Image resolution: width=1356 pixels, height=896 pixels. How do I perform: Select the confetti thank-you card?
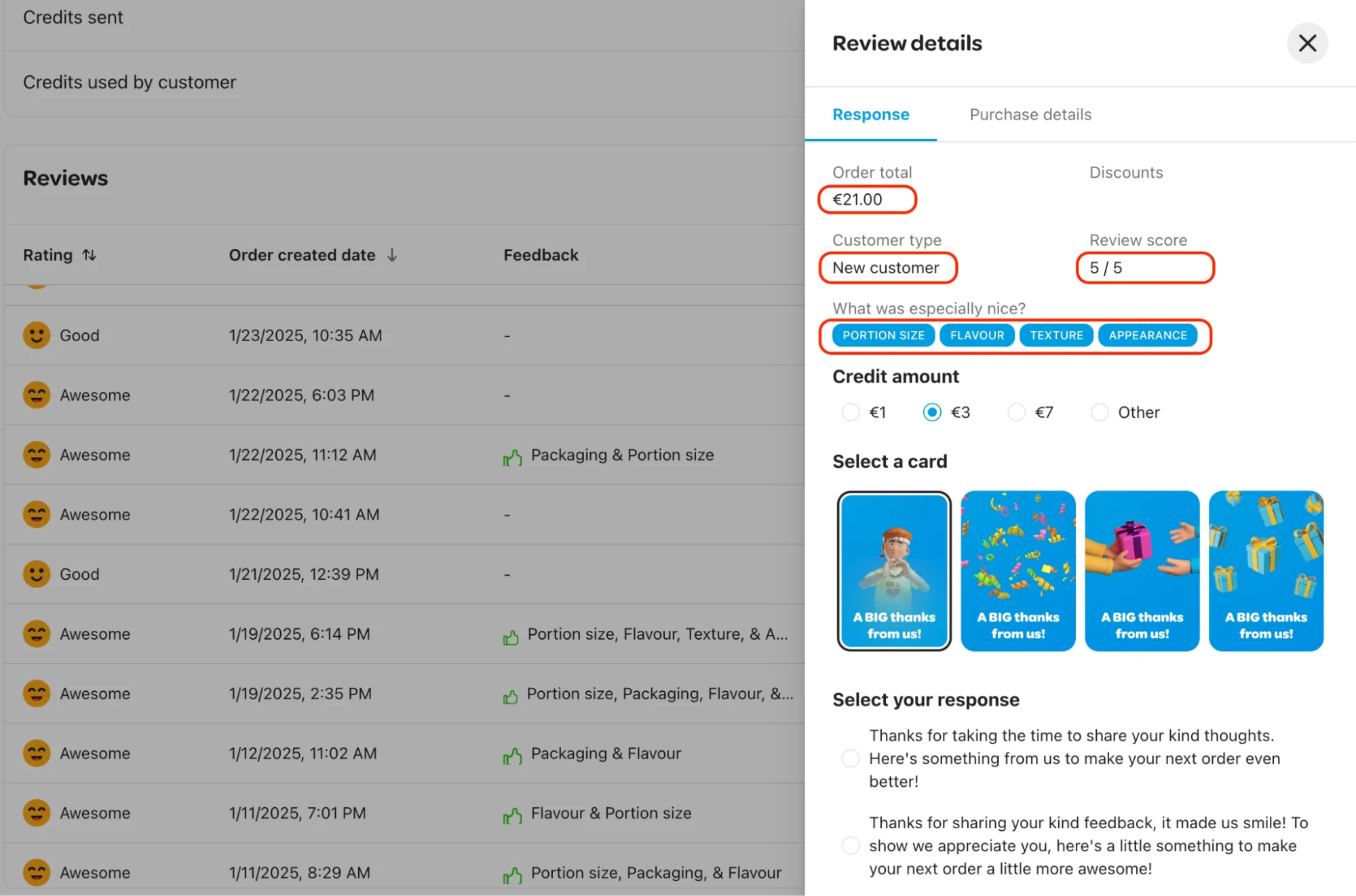1018,570
